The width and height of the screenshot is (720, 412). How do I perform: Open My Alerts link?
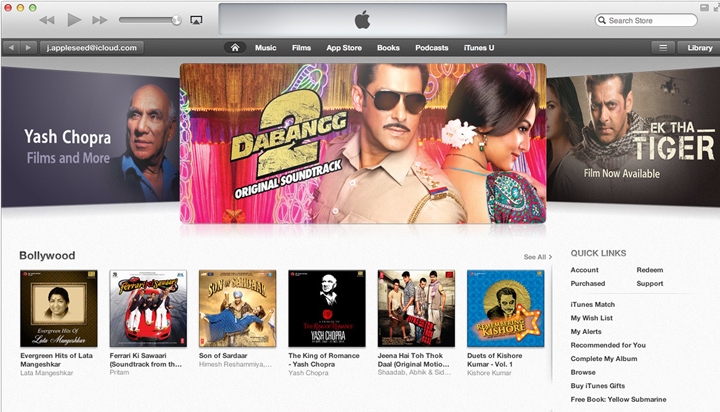pos(586,332)
